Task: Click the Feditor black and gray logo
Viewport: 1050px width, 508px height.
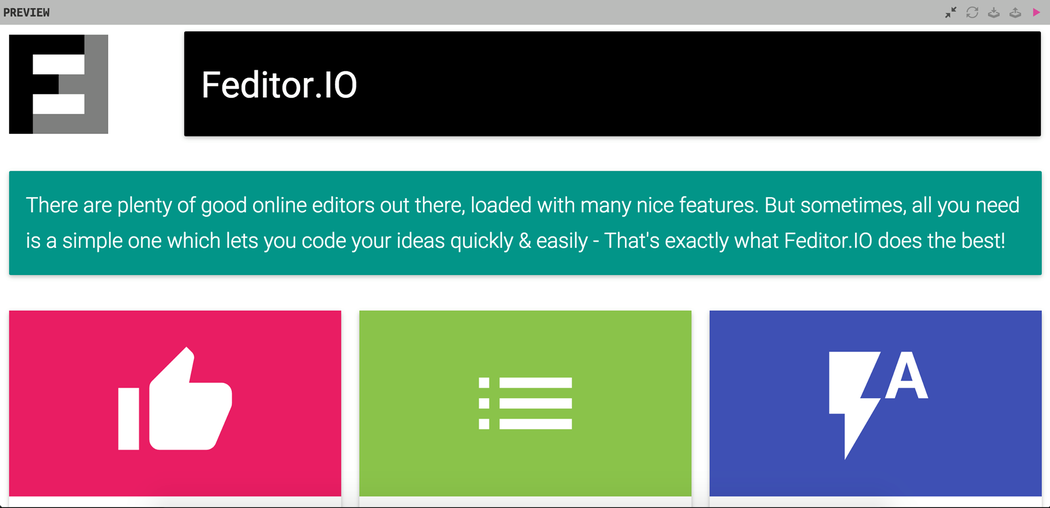Action: [x=58, y=84]
